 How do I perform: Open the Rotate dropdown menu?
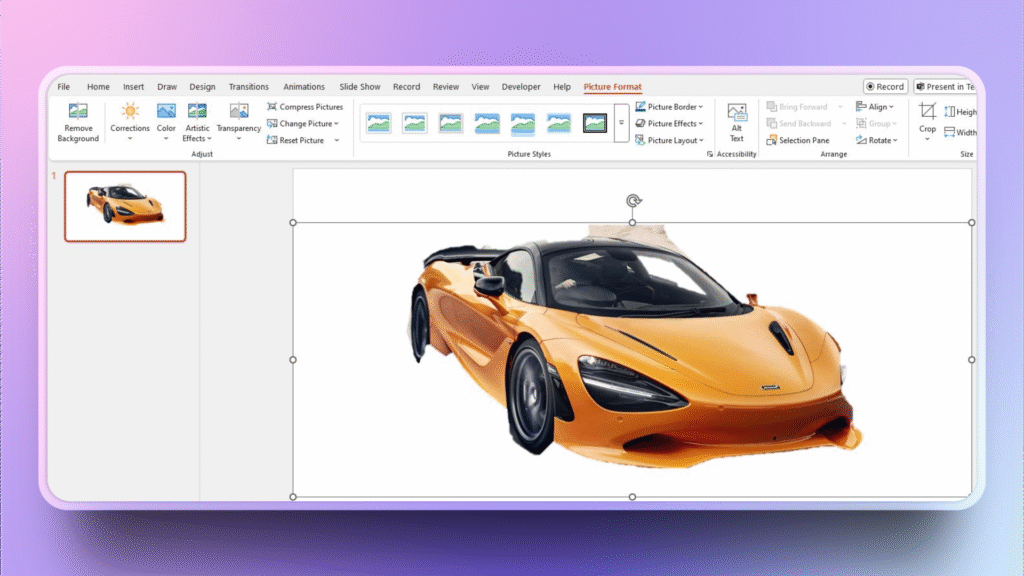(877, 140)
